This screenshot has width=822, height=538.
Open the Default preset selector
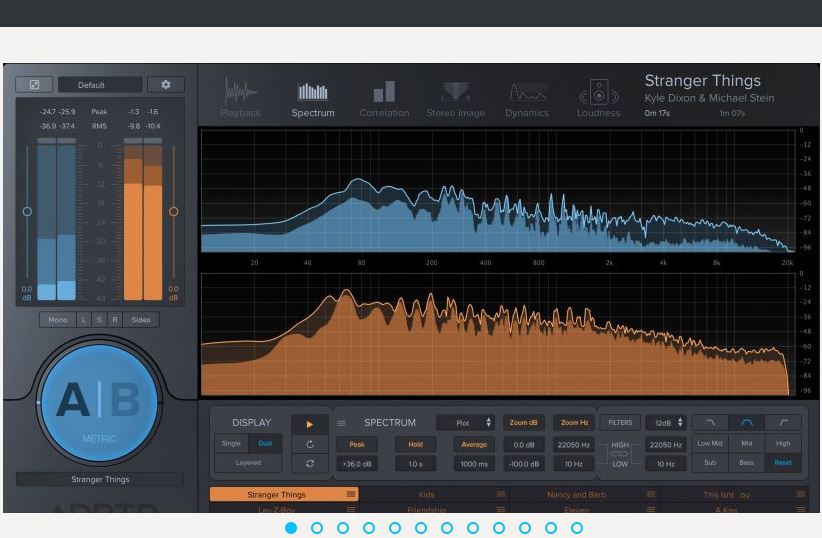click(100, 84)
